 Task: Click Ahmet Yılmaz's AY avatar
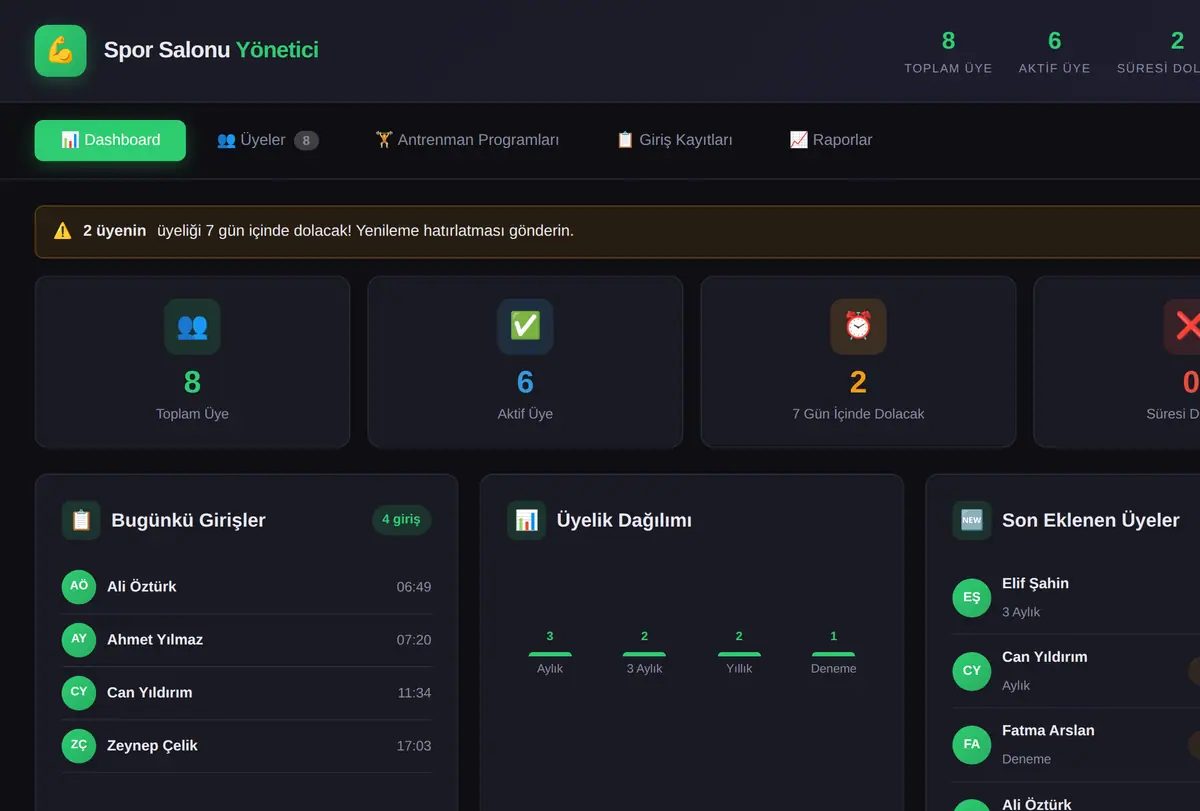point(79,640)
